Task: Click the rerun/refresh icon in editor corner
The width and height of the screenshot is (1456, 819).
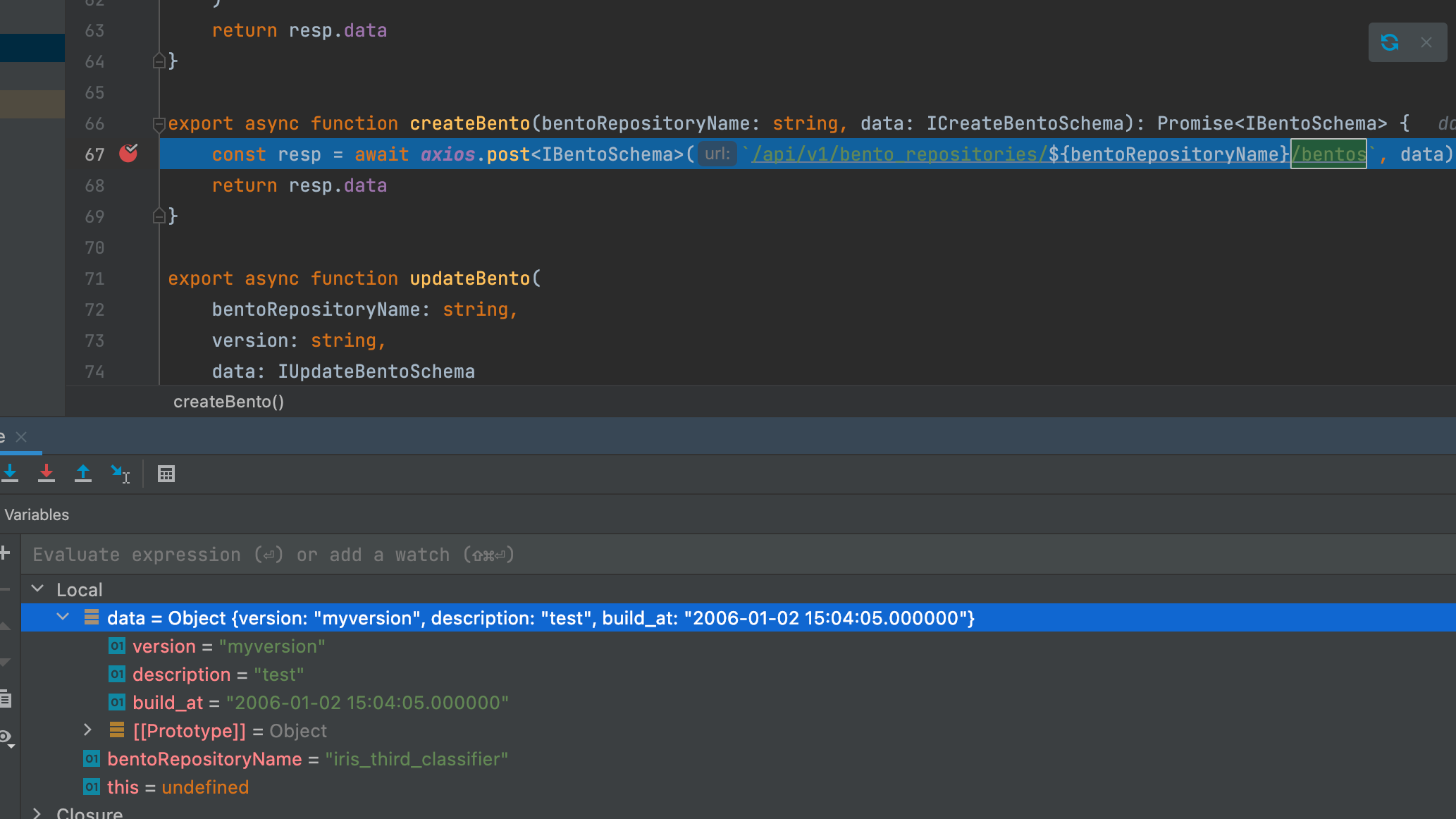Action: tap(1389, 42)
